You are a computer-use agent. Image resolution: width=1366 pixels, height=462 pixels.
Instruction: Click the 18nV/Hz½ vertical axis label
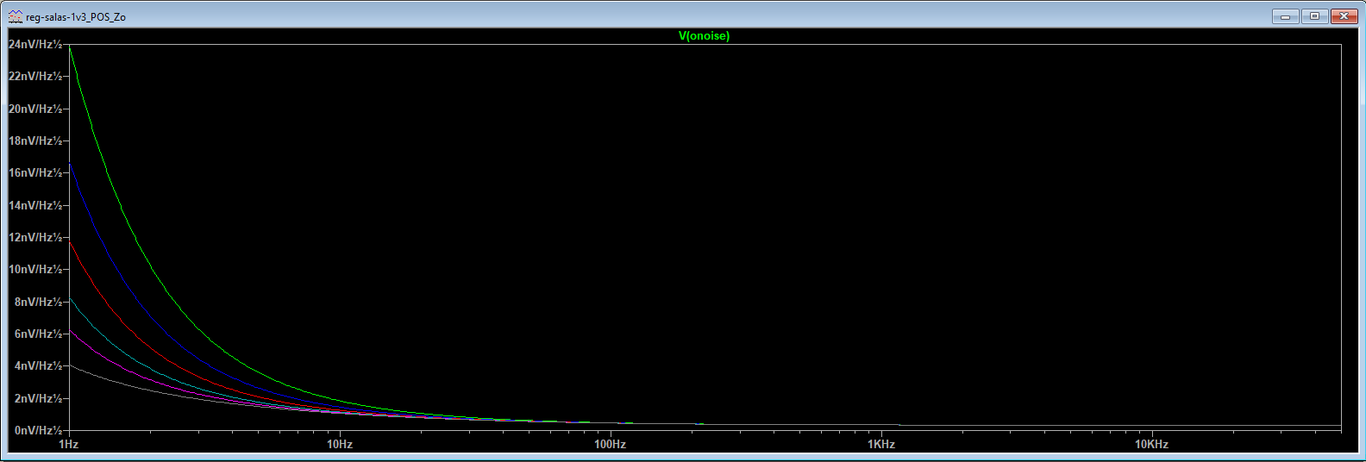click(35, 141)
